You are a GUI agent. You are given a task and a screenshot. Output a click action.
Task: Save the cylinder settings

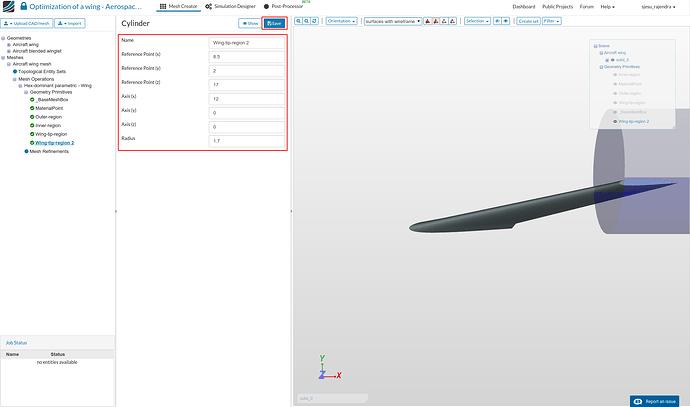click(274, 23)
